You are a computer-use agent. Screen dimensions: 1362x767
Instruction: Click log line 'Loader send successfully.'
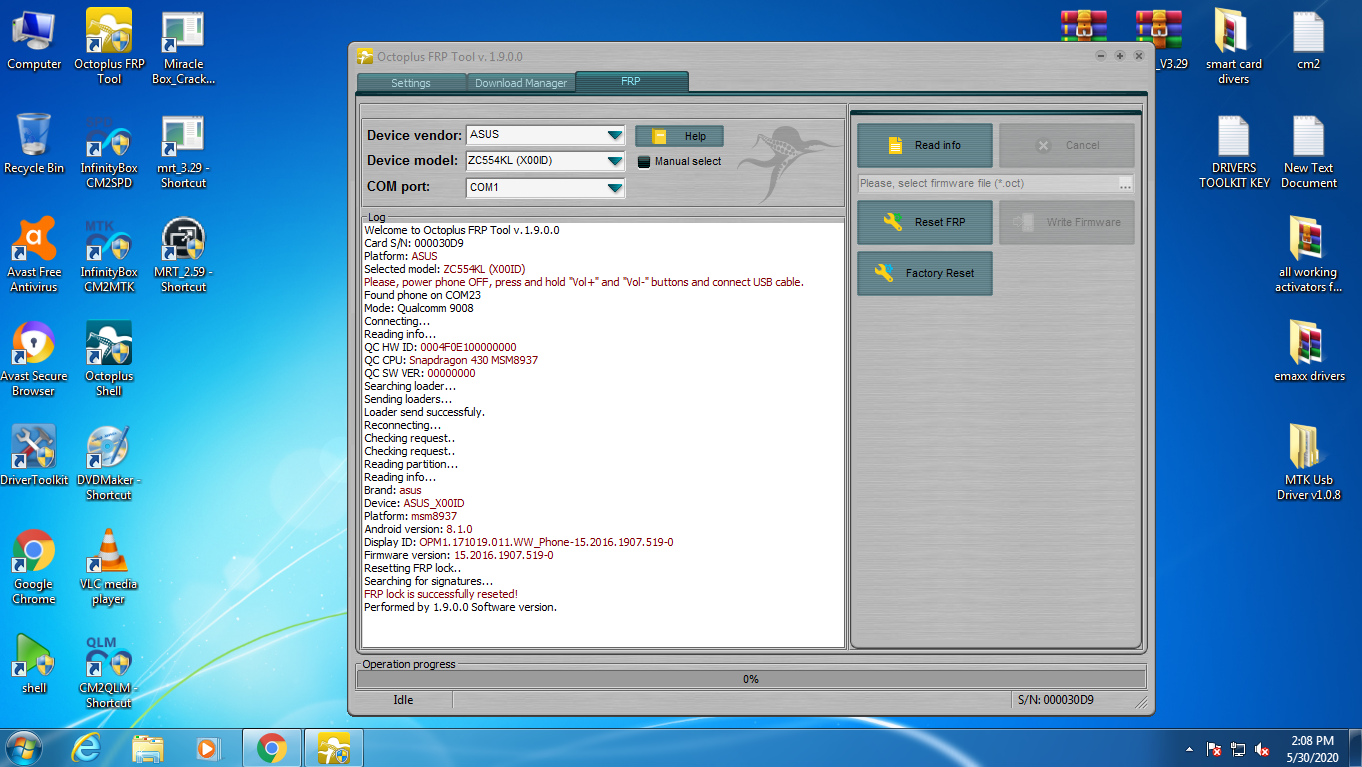coord(424,412)
